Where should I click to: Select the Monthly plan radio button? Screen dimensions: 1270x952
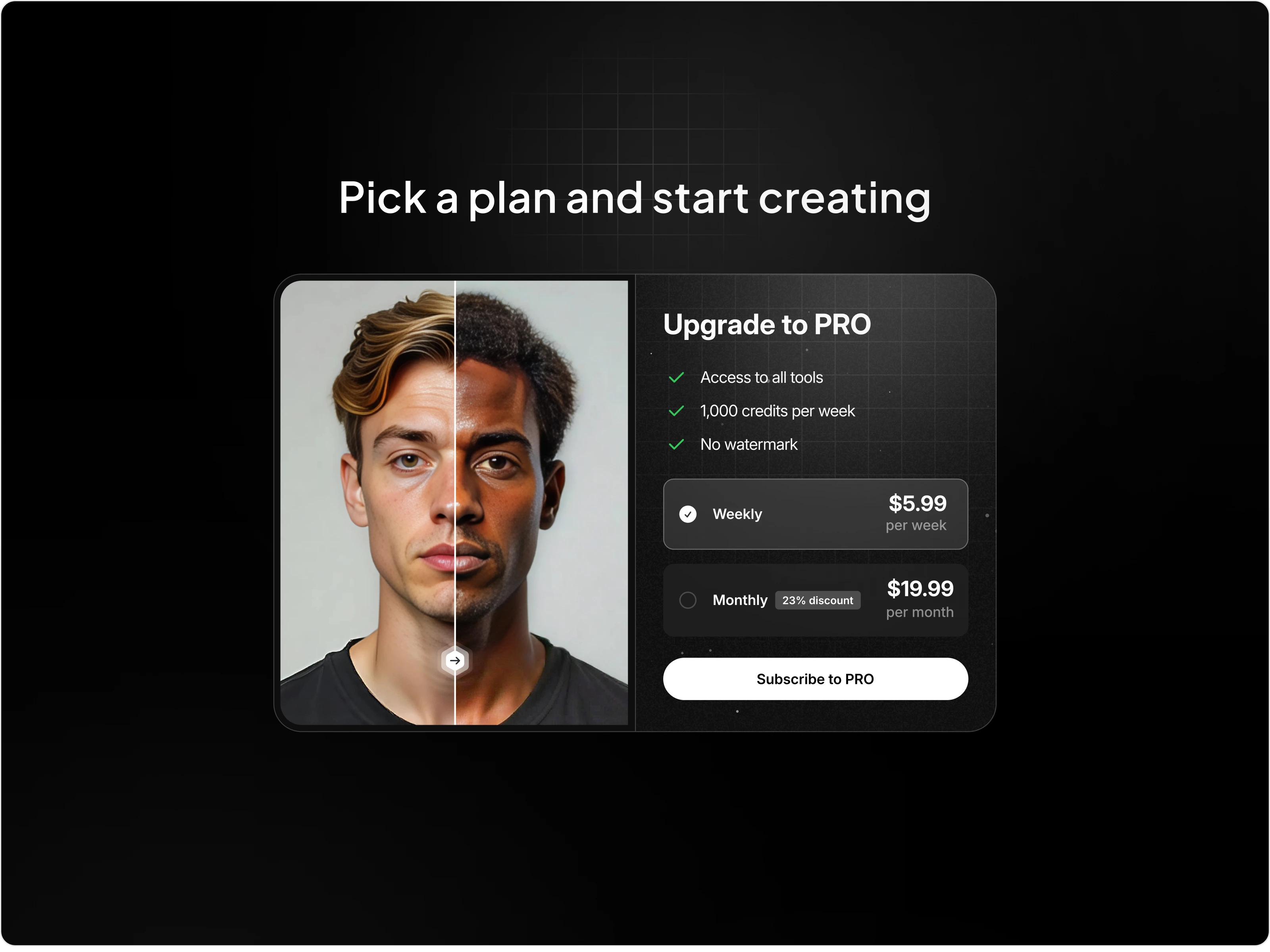[688, 600]
